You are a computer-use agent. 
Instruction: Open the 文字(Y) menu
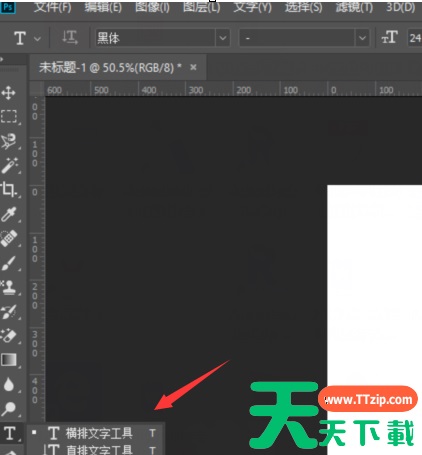point(252,7)
